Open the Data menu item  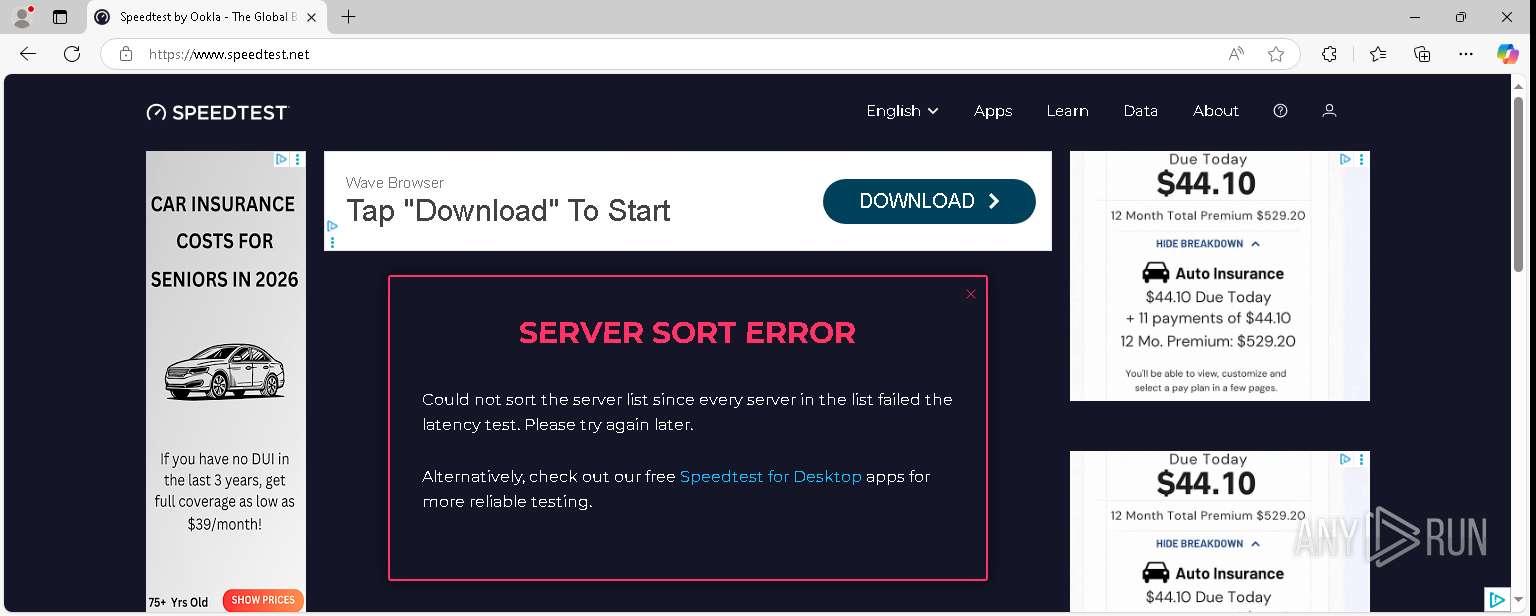1140,111
